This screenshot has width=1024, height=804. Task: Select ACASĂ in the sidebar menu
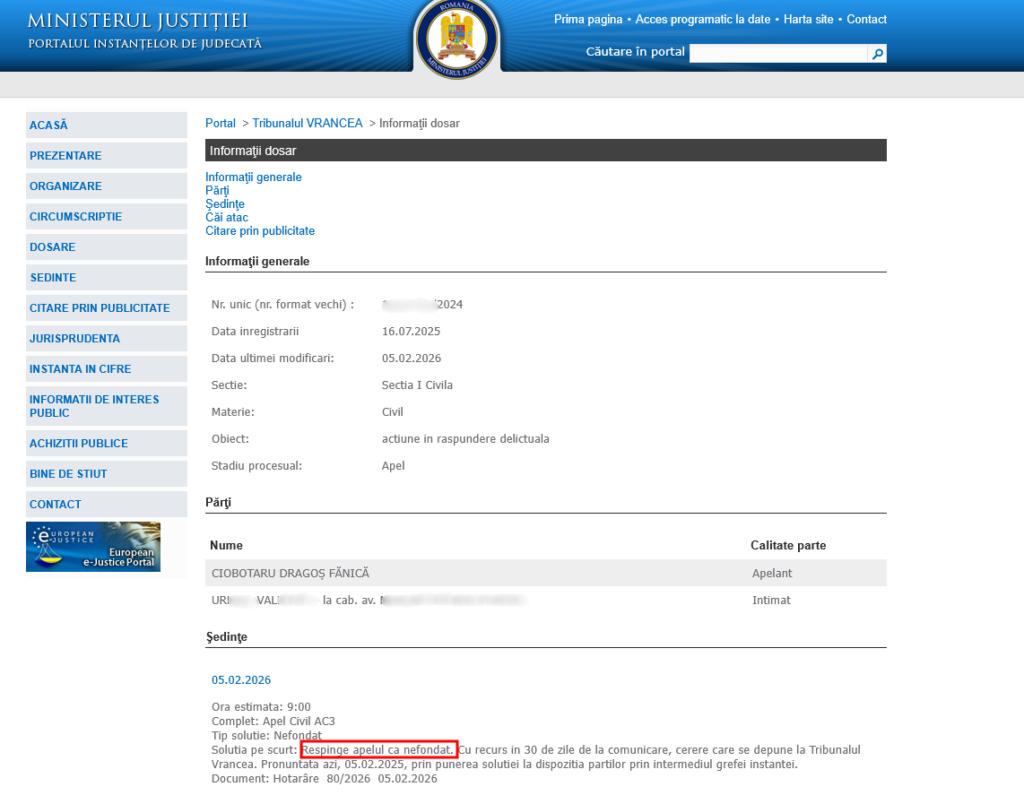coord(49,125)
